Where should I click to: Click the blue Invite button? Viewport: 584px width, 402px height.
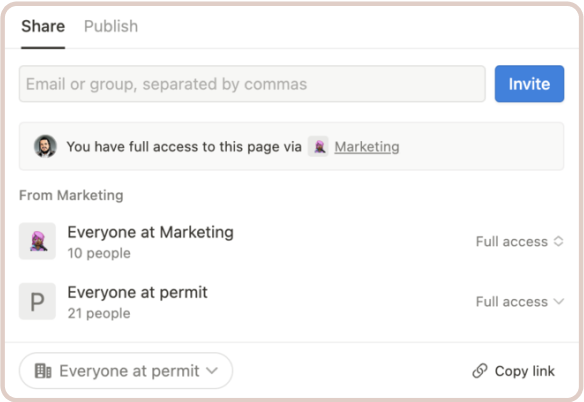pyautogui.click(x=529, y=84)
